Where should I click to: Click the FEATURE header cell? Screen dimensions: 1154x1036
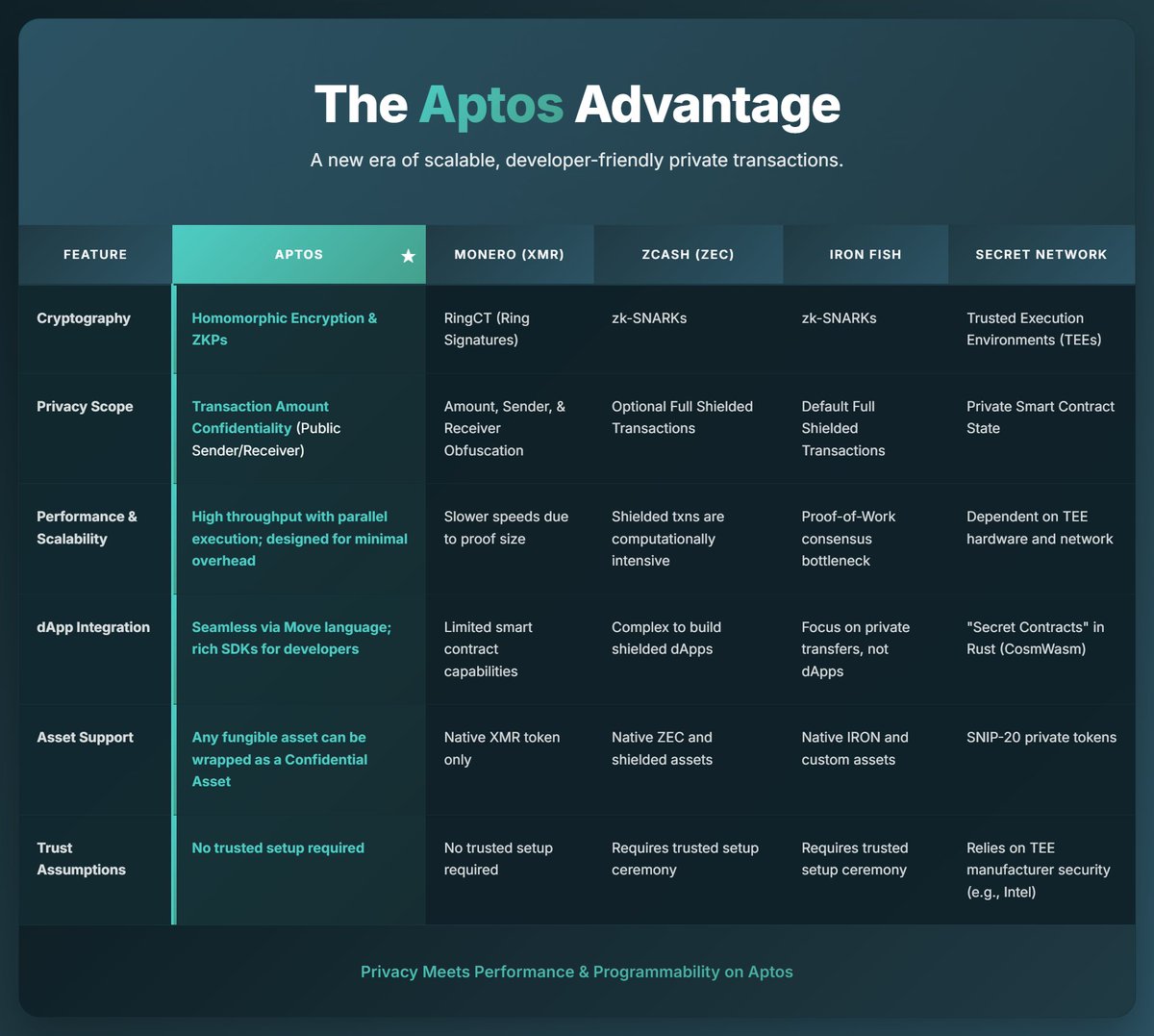[95, 254]
